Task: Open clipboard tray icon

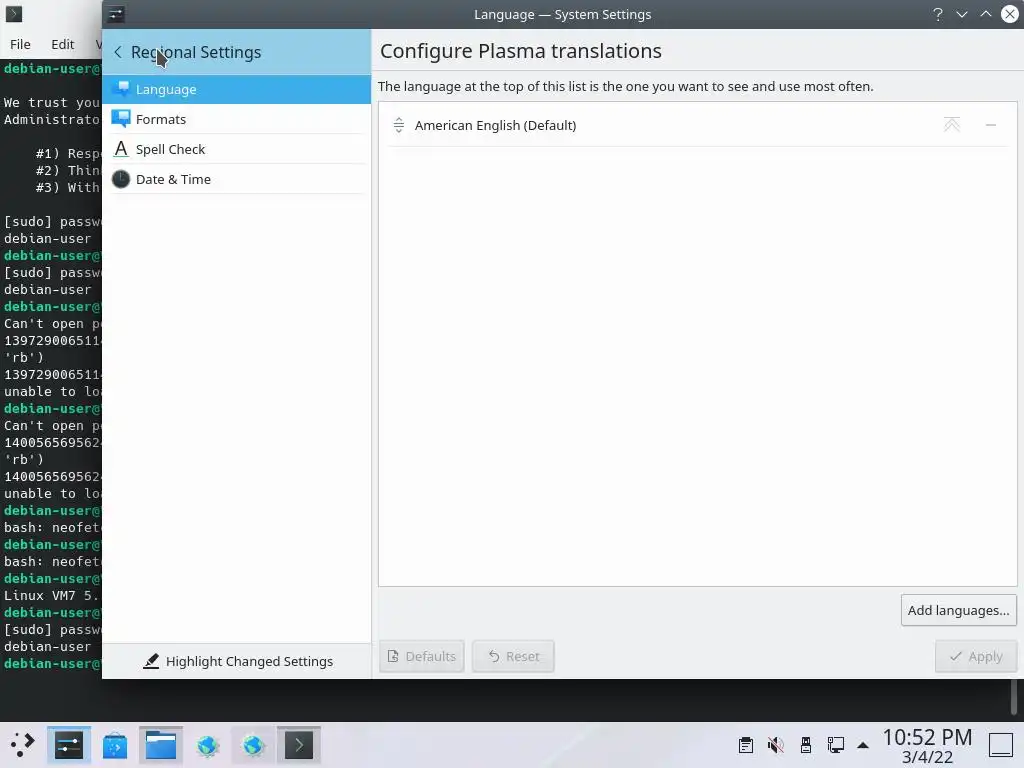Action: (746, 745)
